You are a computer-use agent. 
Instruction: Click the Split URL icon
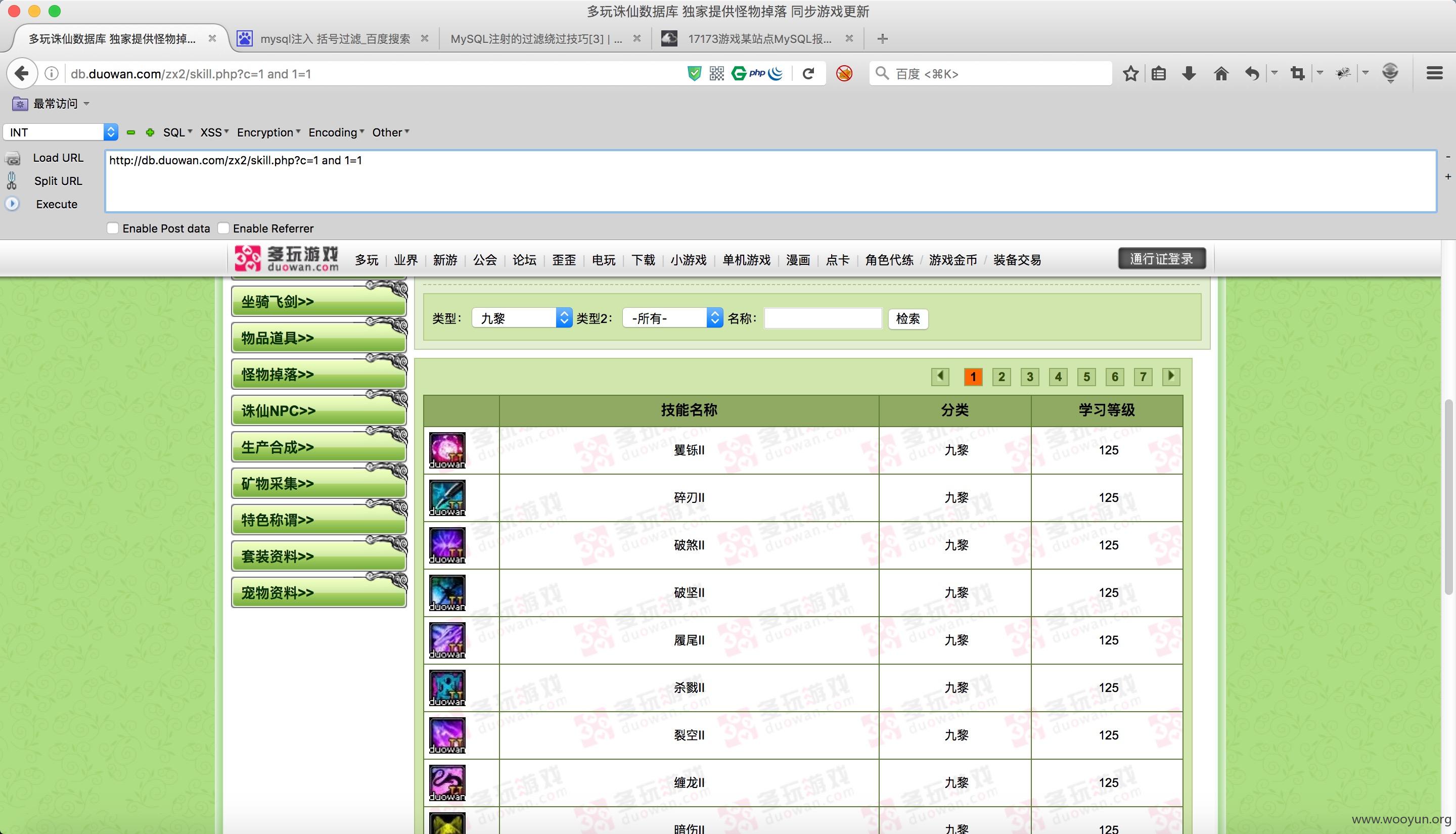pos(12,181)
